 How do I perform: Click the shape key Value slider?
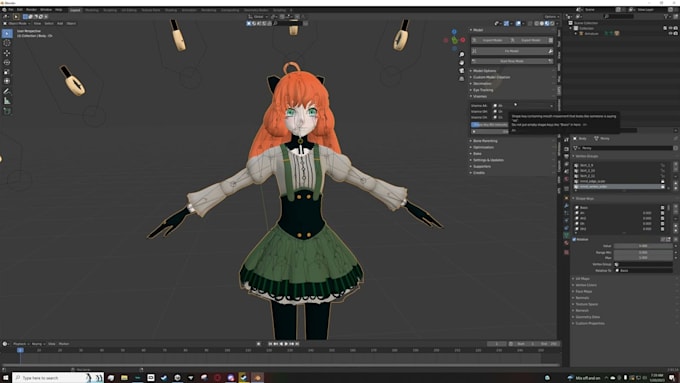643,246
